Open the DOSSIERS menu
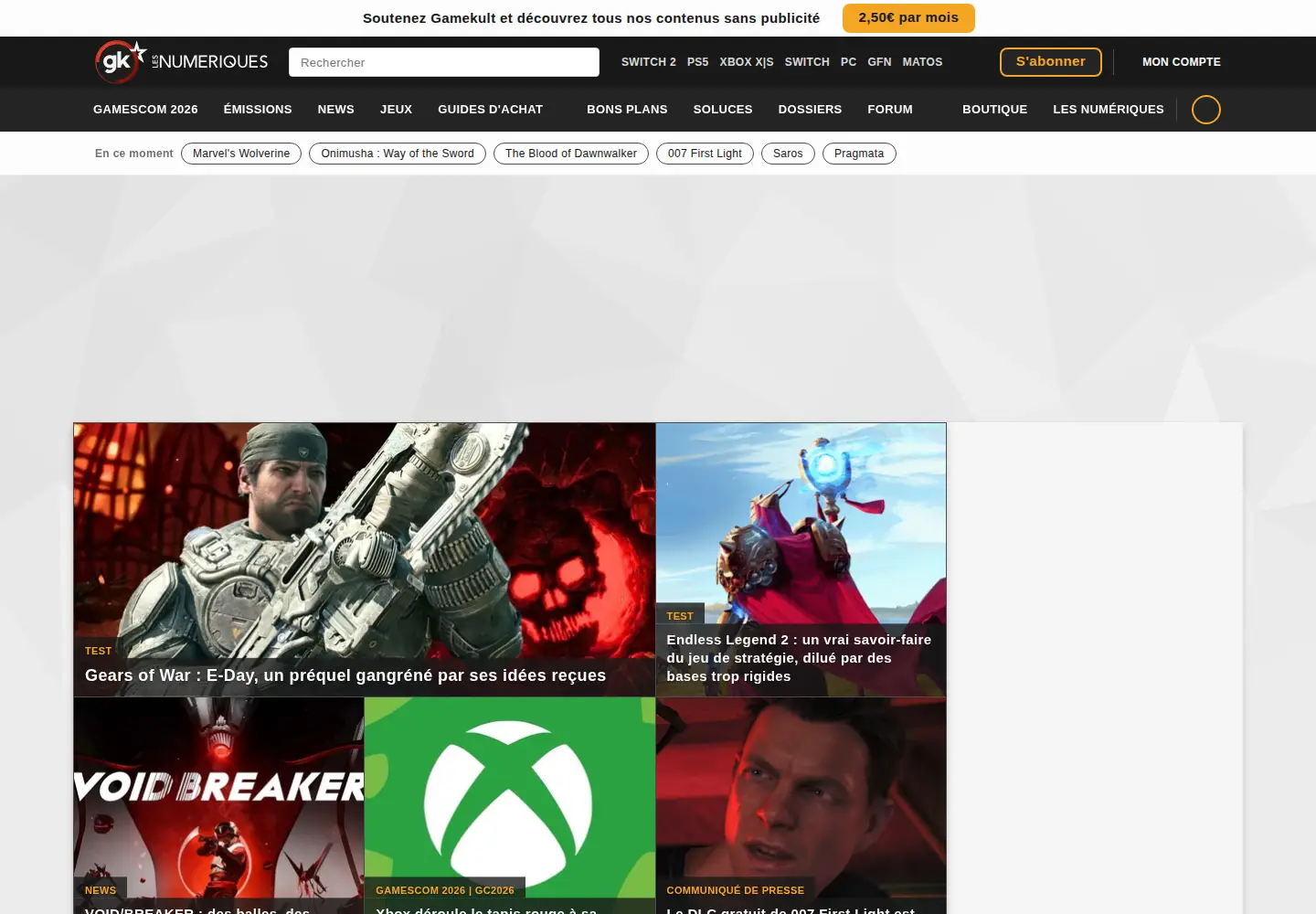This screenshot has width=1316, height=914. 810,110
